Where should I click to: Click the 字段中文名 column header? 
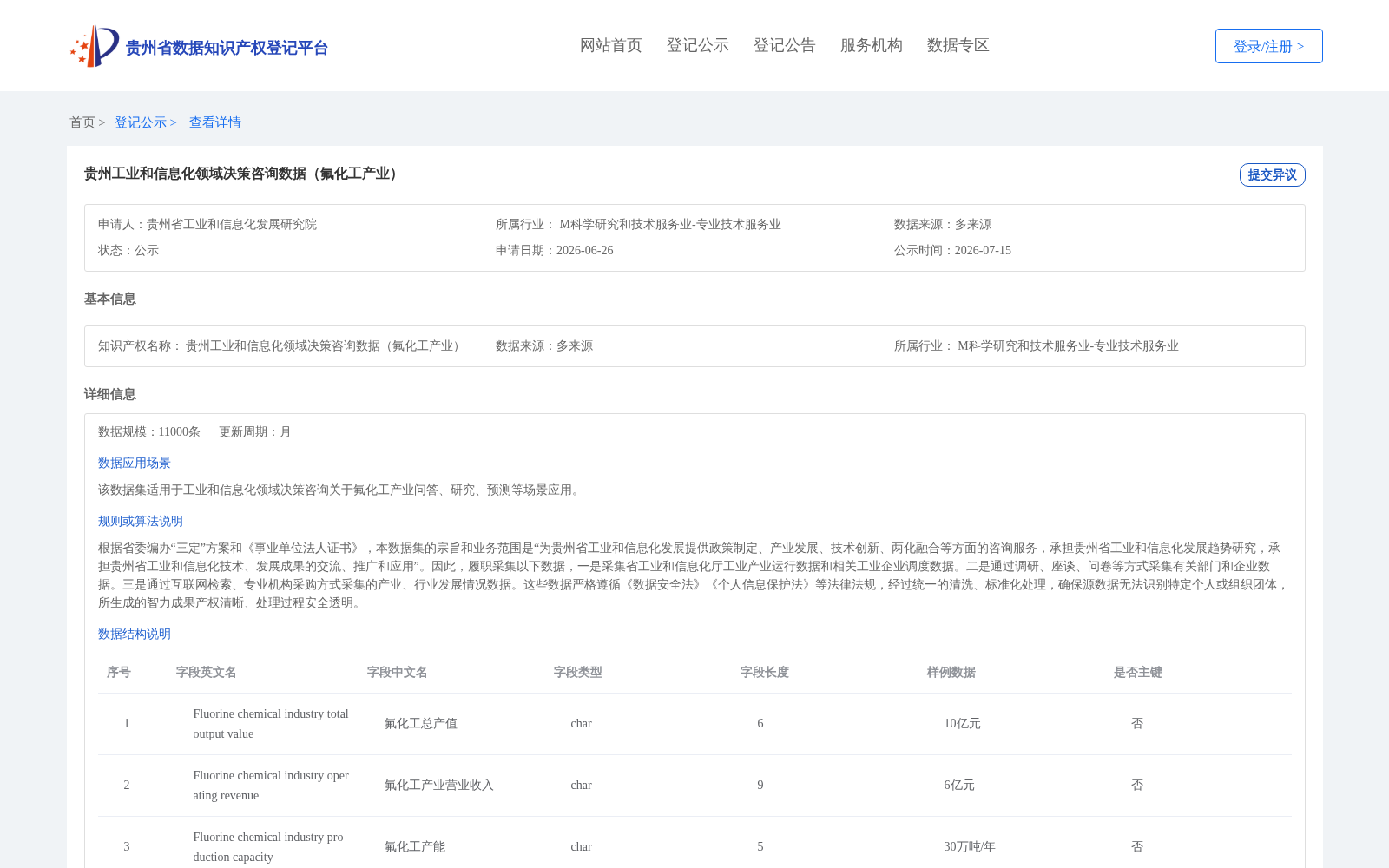pos(398,672)
